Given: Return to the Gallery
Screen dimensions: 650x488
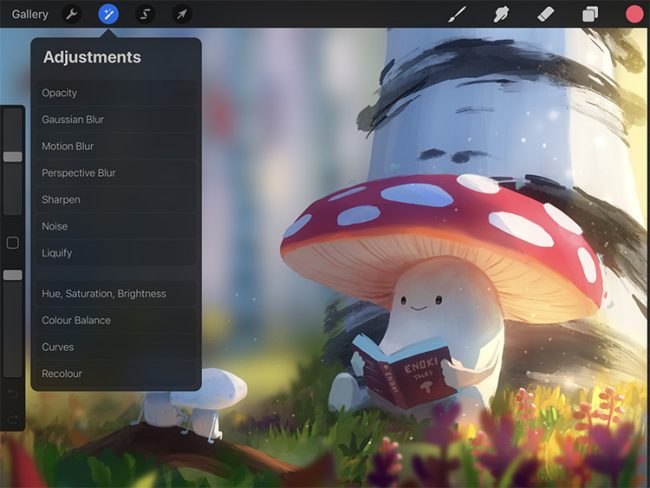Looking at the screenshot, I should [30, 14].
